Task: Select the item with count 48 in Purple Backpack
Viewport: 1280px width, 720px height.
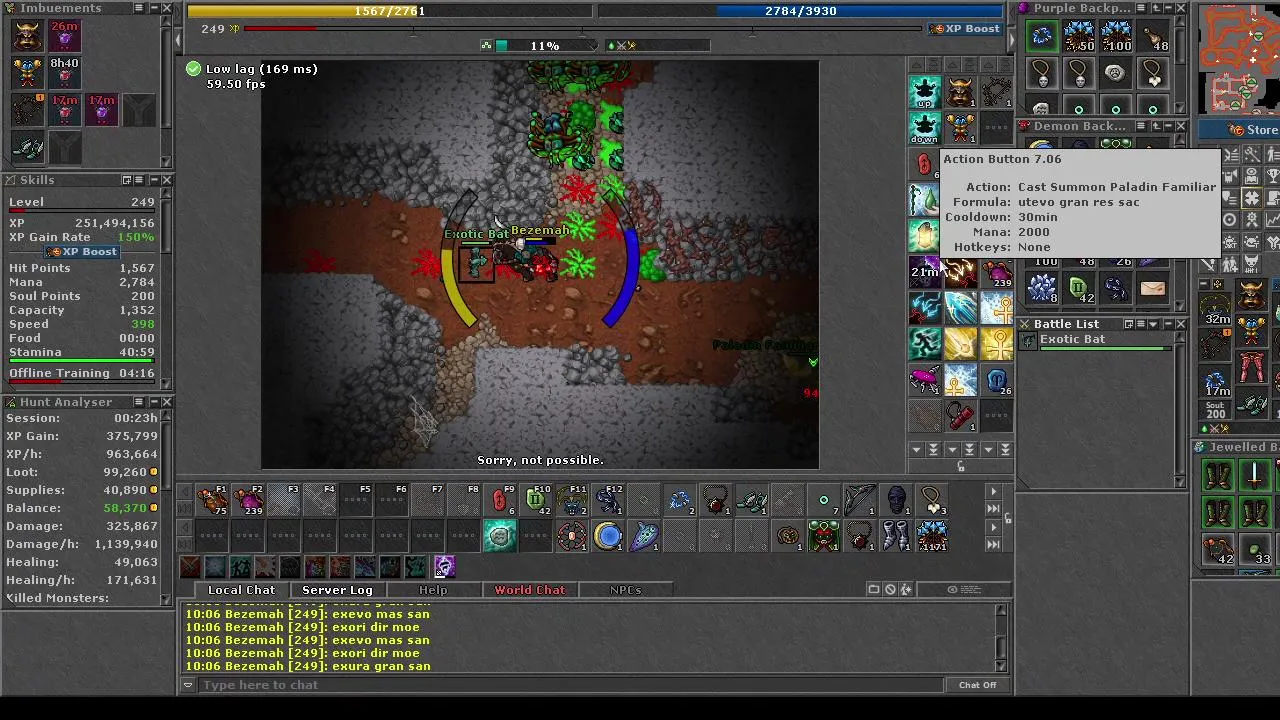Action: [x=1152, y=37]
